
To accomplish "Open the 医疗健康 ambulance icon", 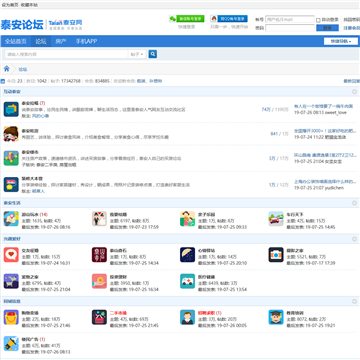I will click(187, 281).
